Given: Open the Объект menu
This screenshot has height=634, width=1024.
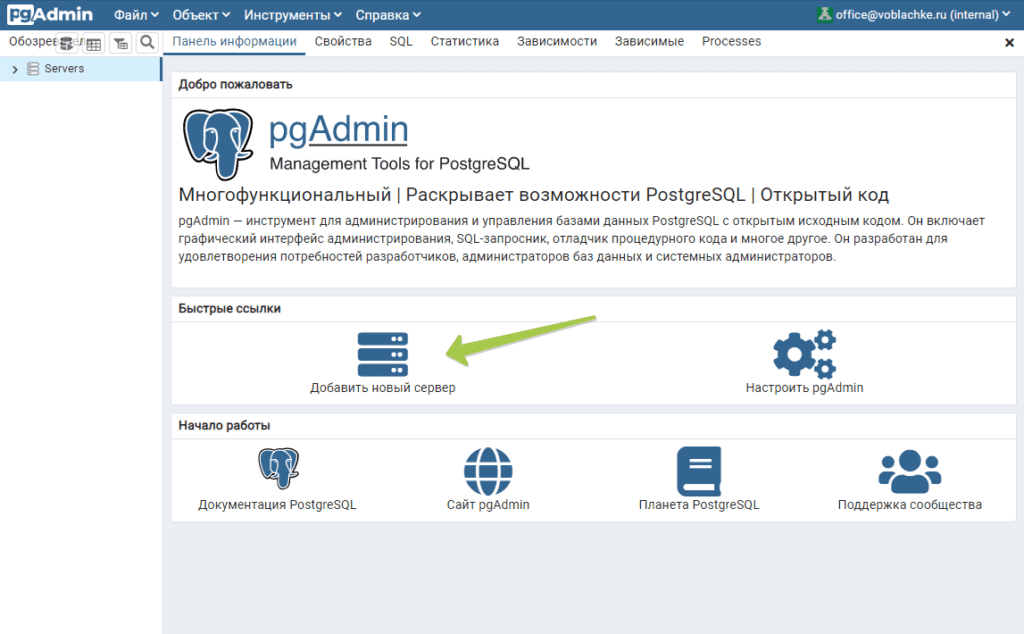Looking at the screenshot, I should coord(200,15).
